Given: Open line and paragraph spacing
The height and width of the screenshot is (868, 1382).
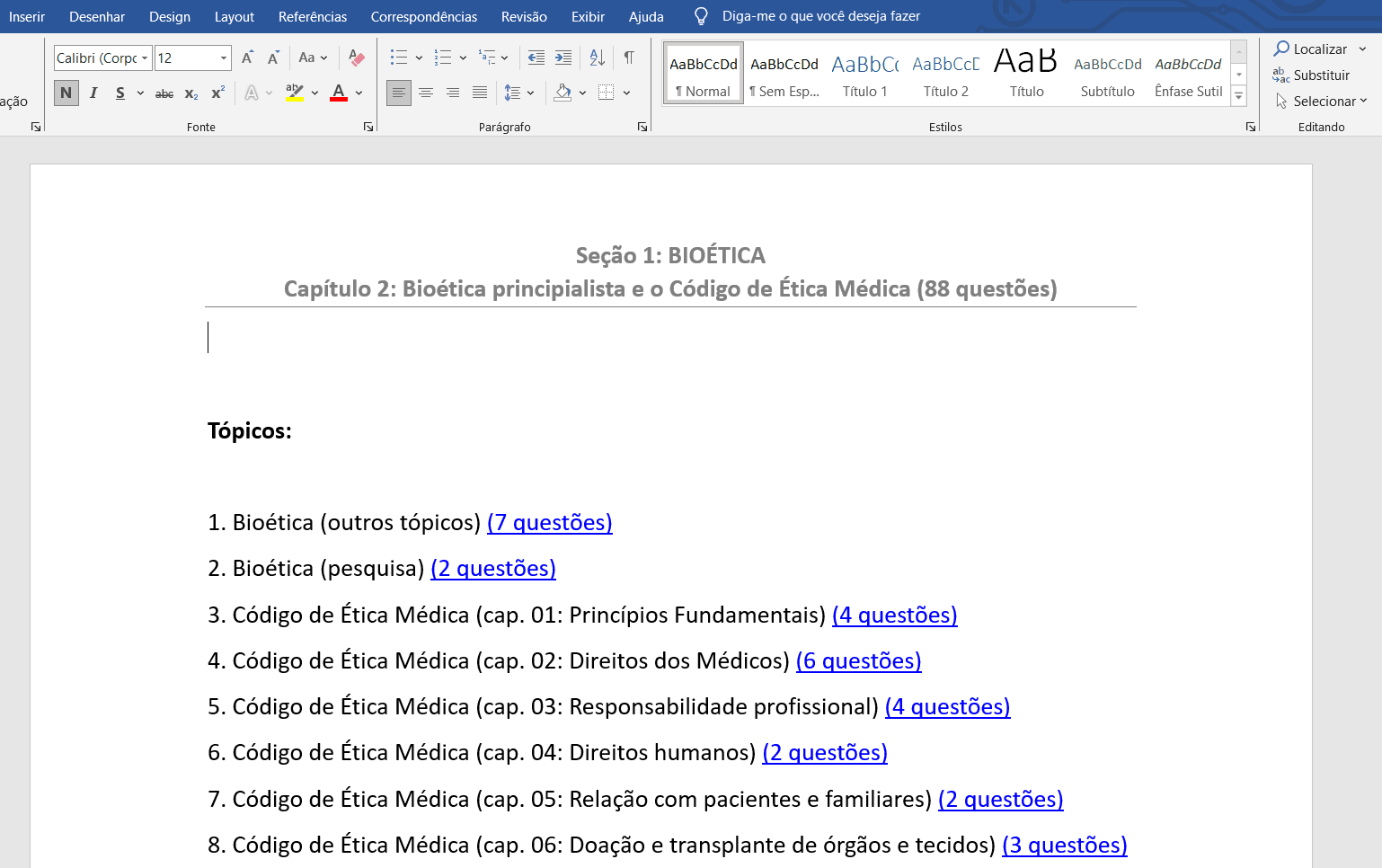Looking at the screenshot, I should [x=512, y=93].
